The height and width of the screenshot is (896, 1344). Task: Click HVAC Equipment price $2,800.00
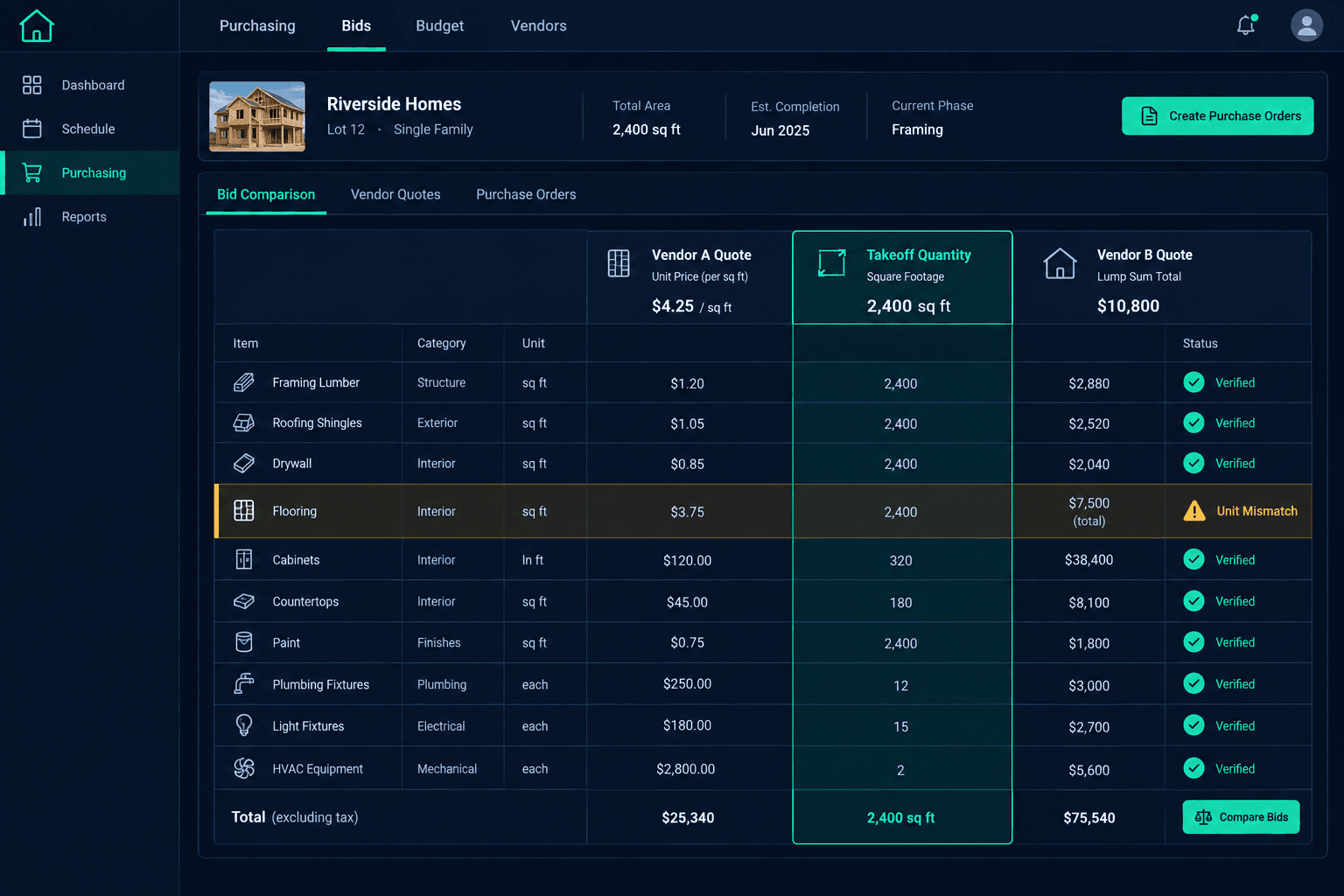pyautogui.click(x=686, y=769)
